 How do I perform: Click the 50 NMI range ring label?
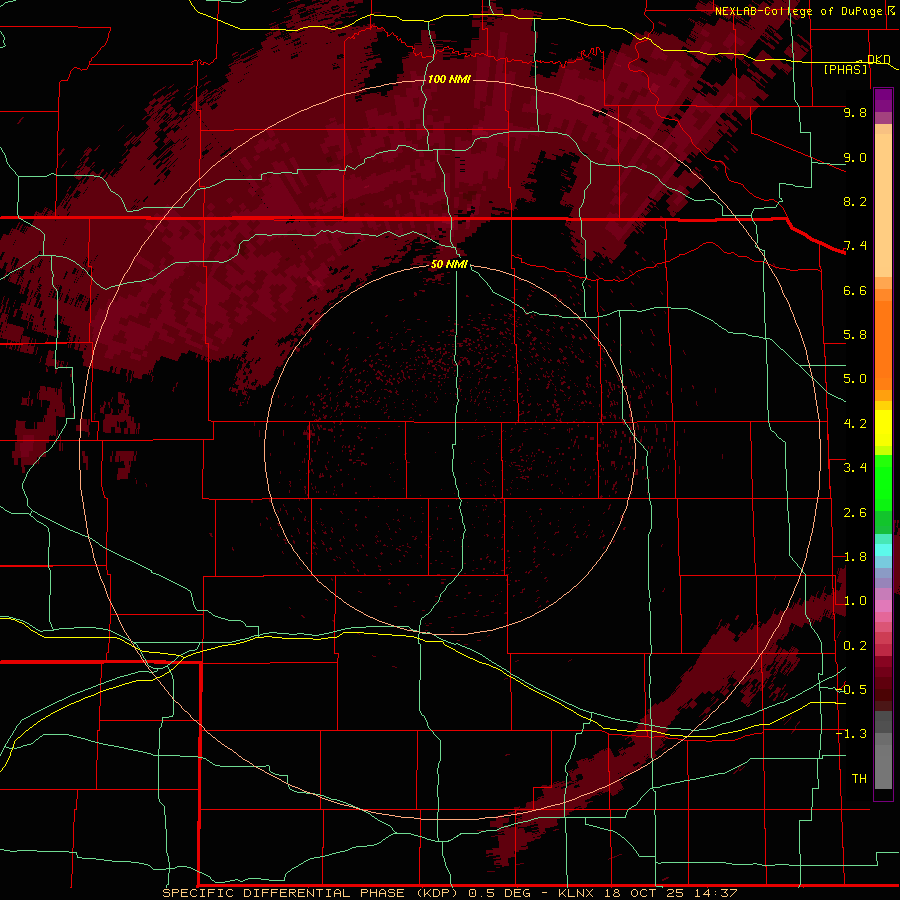click(x=449, y=264)
